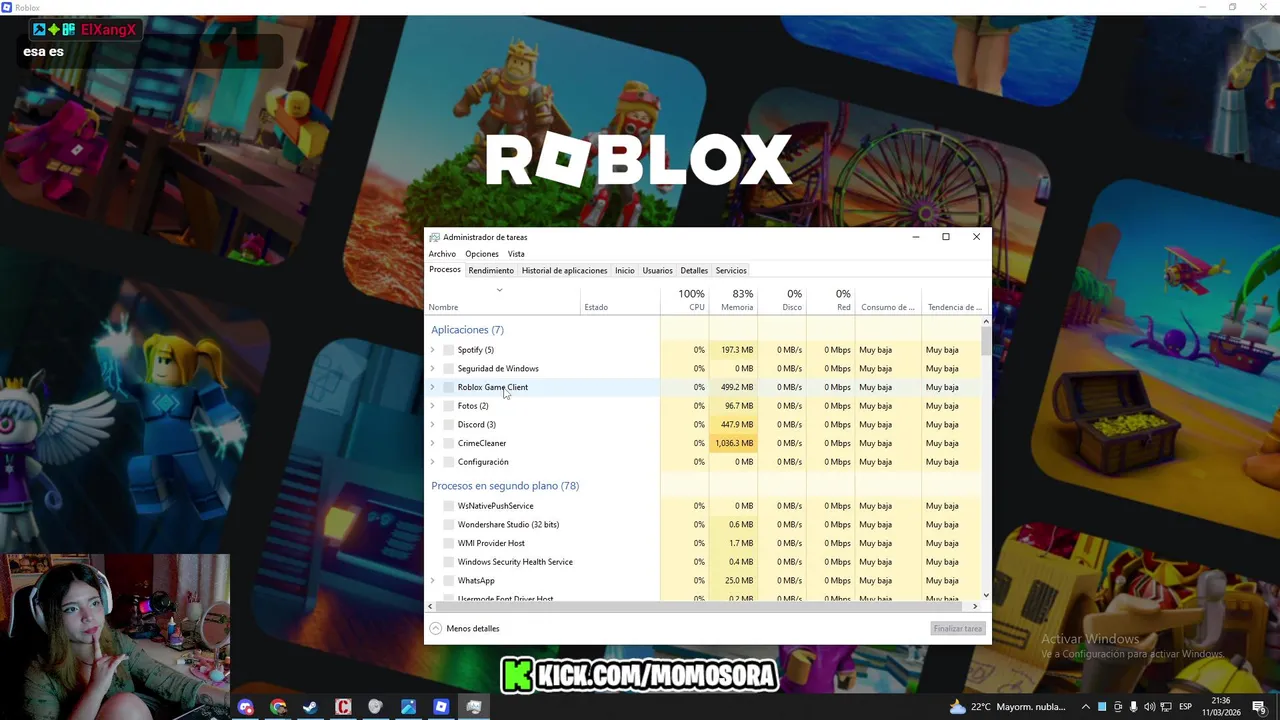Click the Aplicaciones (7) group header
The height and width of the screenshot is (720, 1280).
467,330
